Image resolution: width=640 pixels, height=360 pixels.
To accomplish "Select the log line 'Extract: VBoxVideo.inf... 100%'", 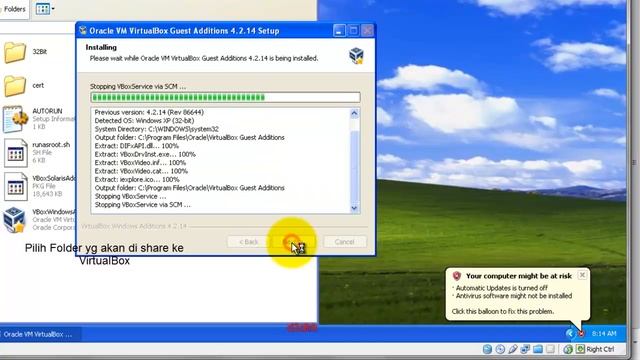I will pyautogui.click(x=140, y=162).
